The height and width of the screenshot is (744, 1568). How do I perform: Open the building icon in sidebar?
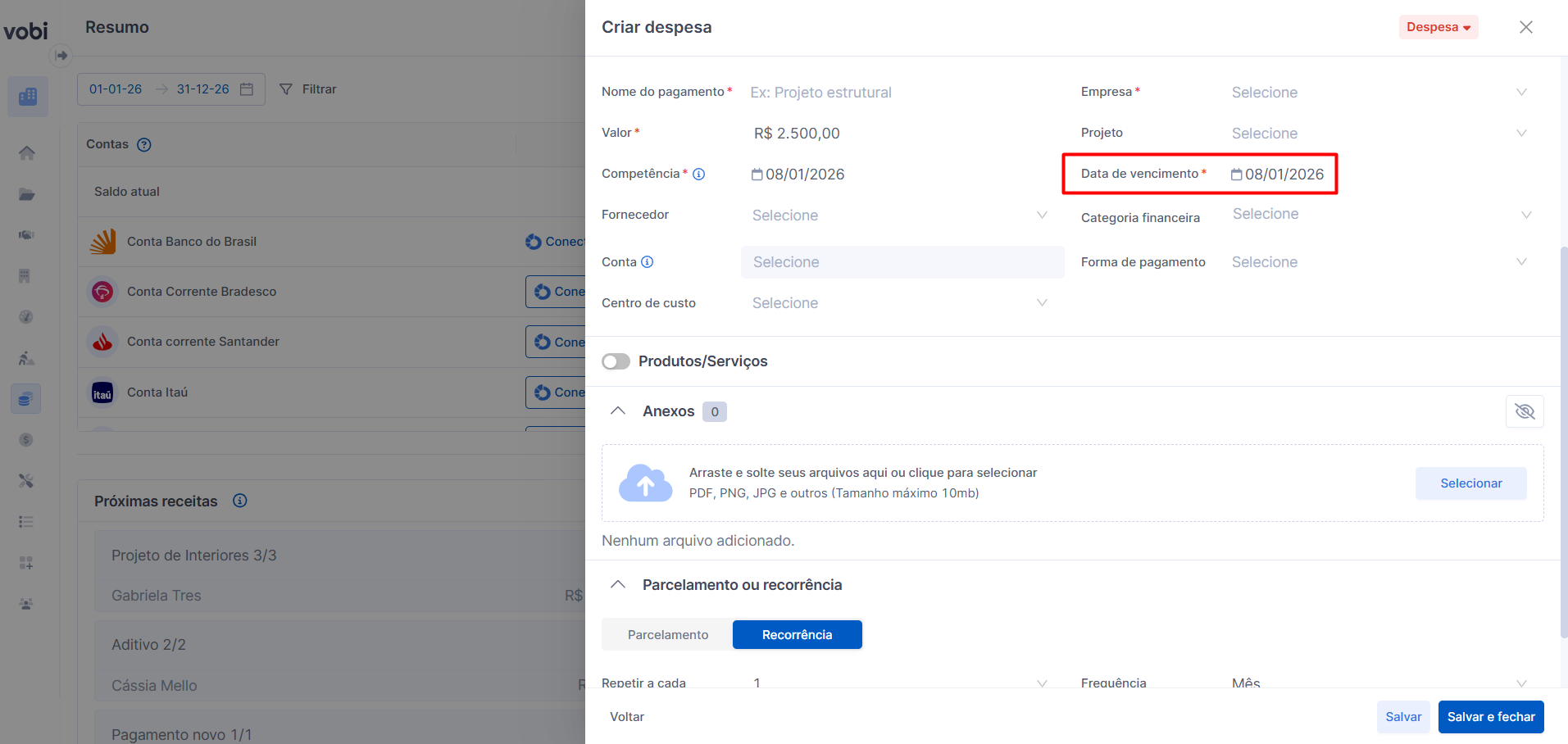25,276
